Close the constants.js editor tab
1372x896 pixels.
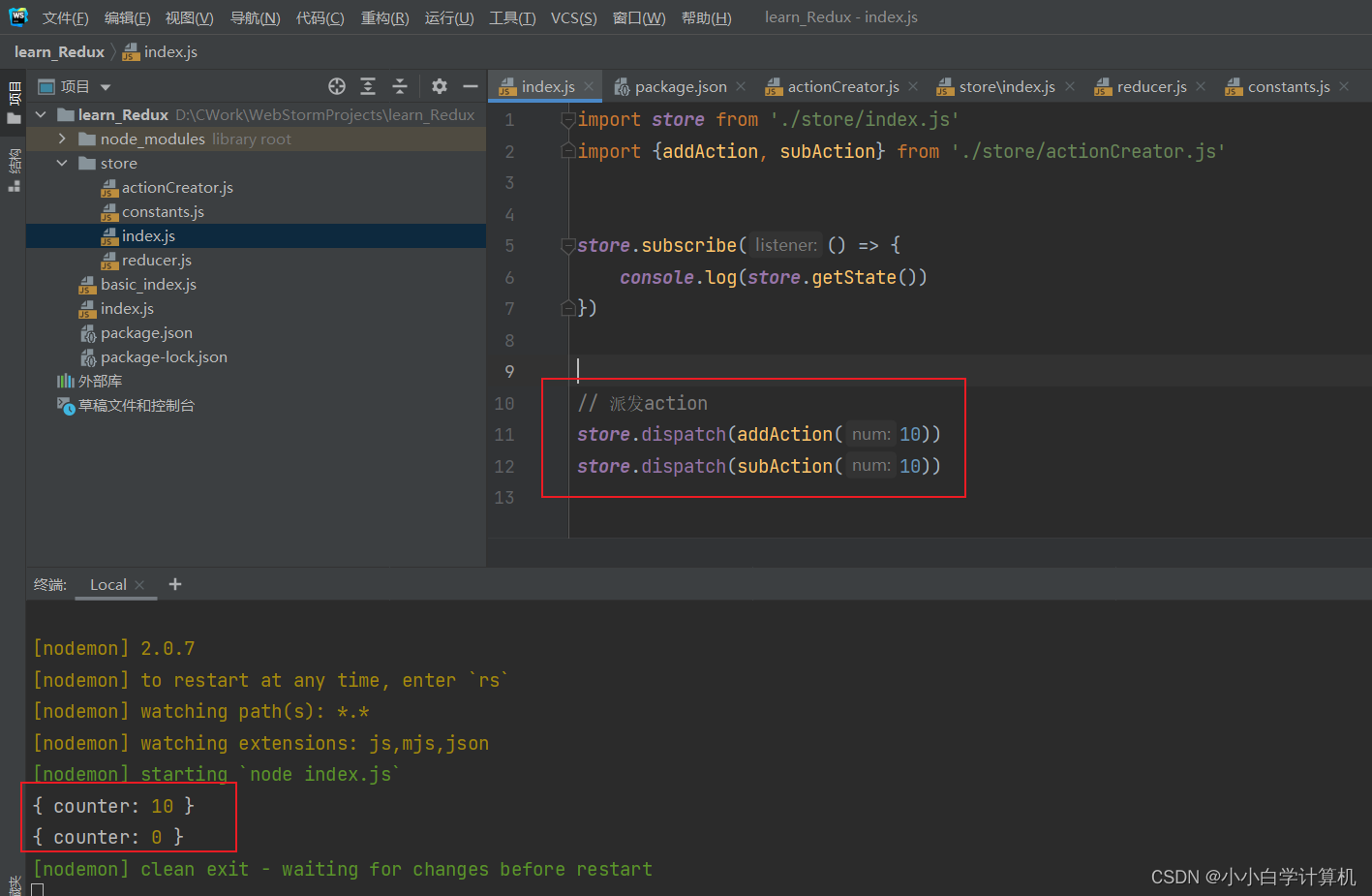1344,86
